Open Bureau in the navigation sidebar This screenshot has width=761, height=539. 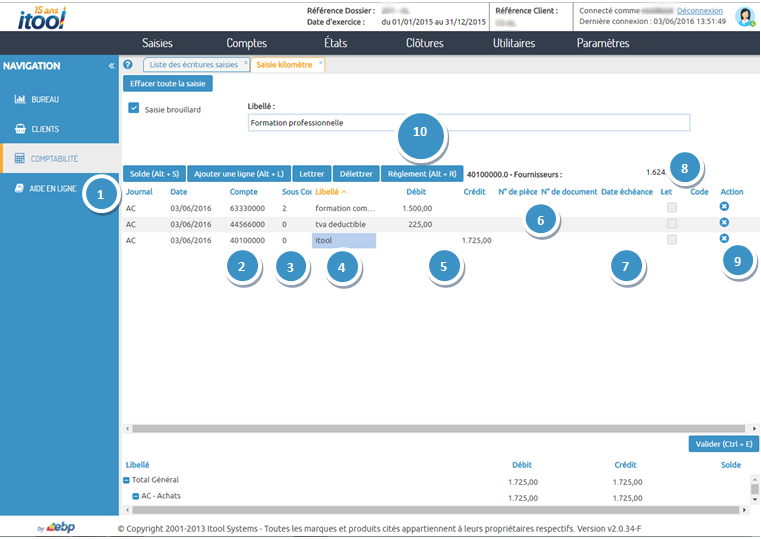45,100
